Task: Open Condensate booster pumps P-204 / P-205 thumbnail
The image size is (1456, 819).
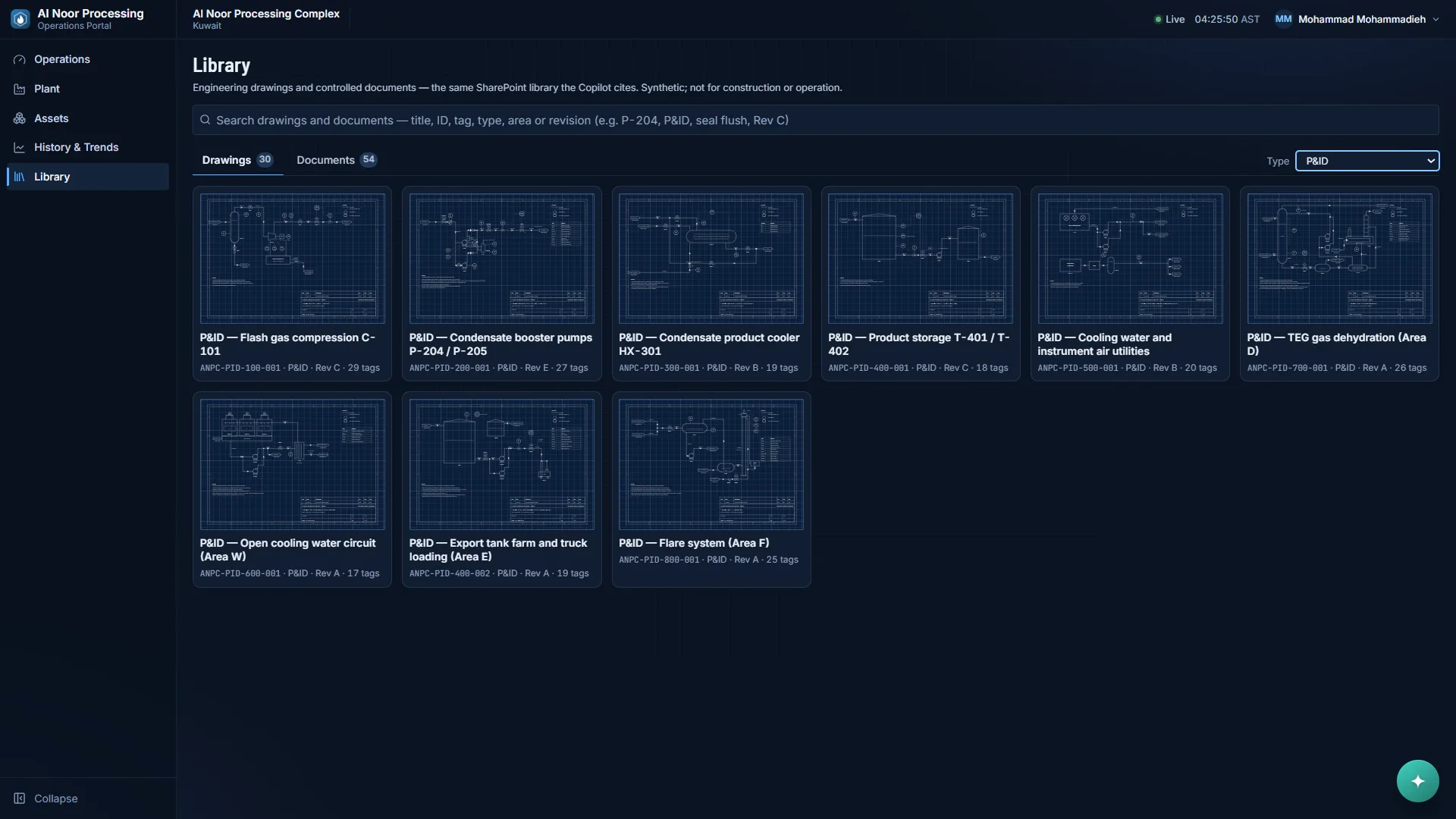Action: 501,259
